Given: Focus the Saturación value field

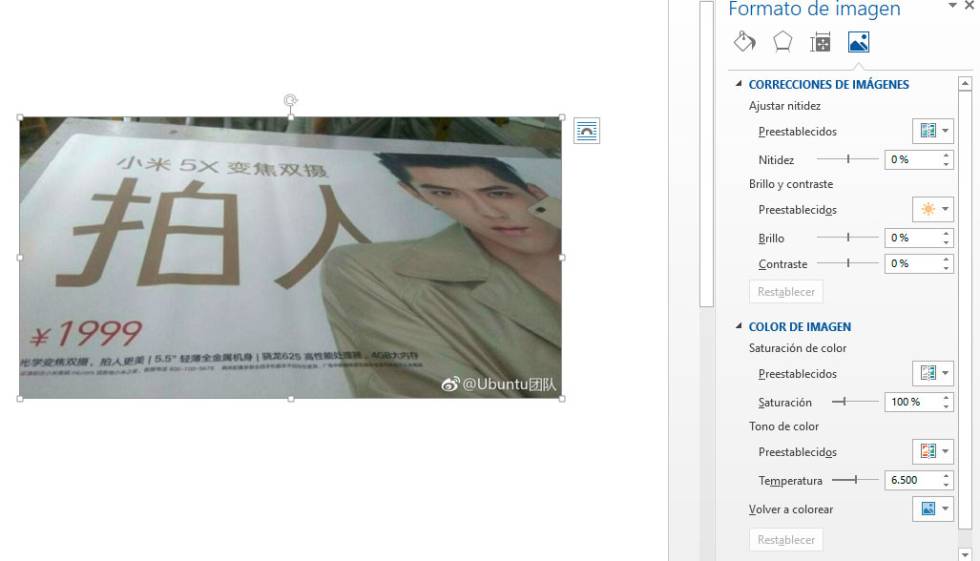Looking at the screenshot, I should [912, 402].
